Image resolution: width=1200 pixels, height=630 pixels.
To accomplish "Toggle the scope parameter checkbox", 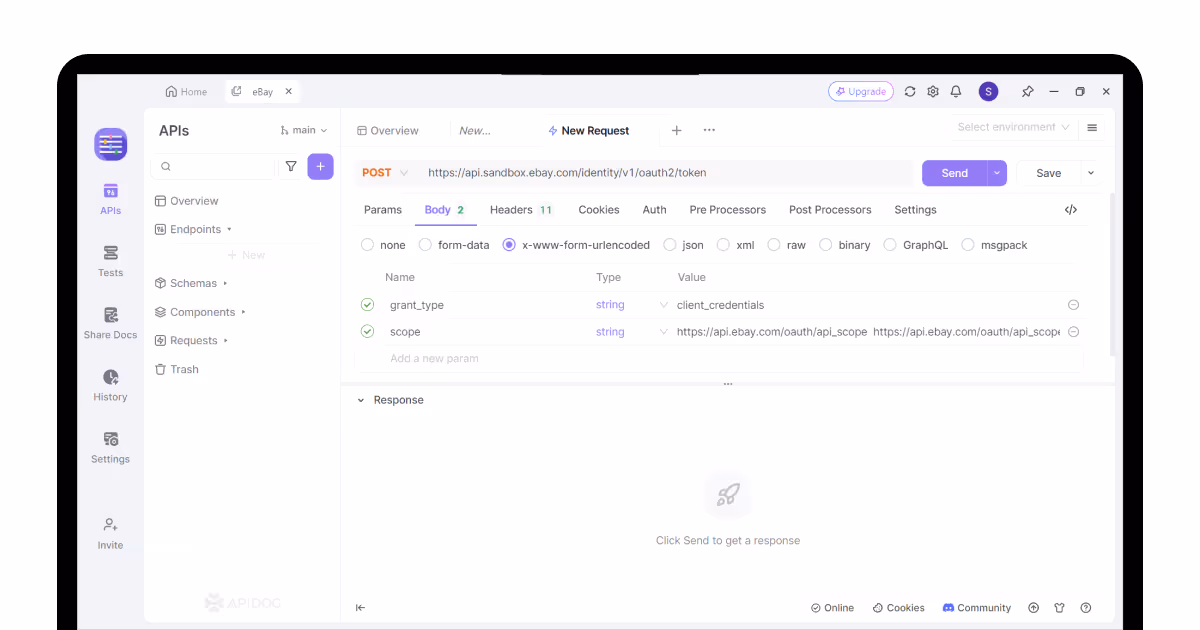I will 367,331.
